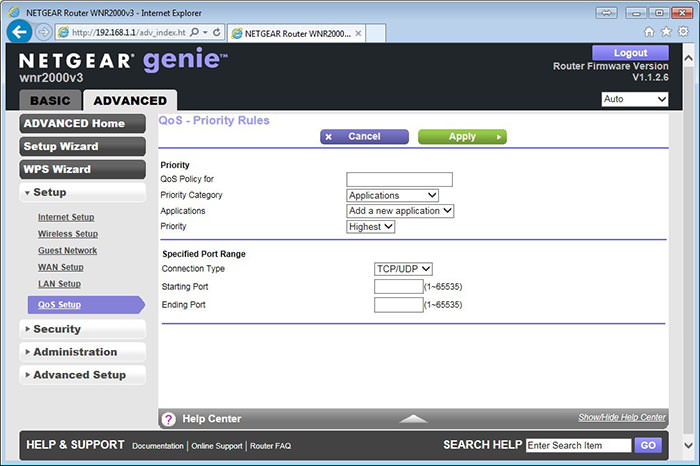Select the Connection Type TCP/UDP dropdown
Image resolution: width=700 pixels, height=466 pixels.
[x=403, y=269]
